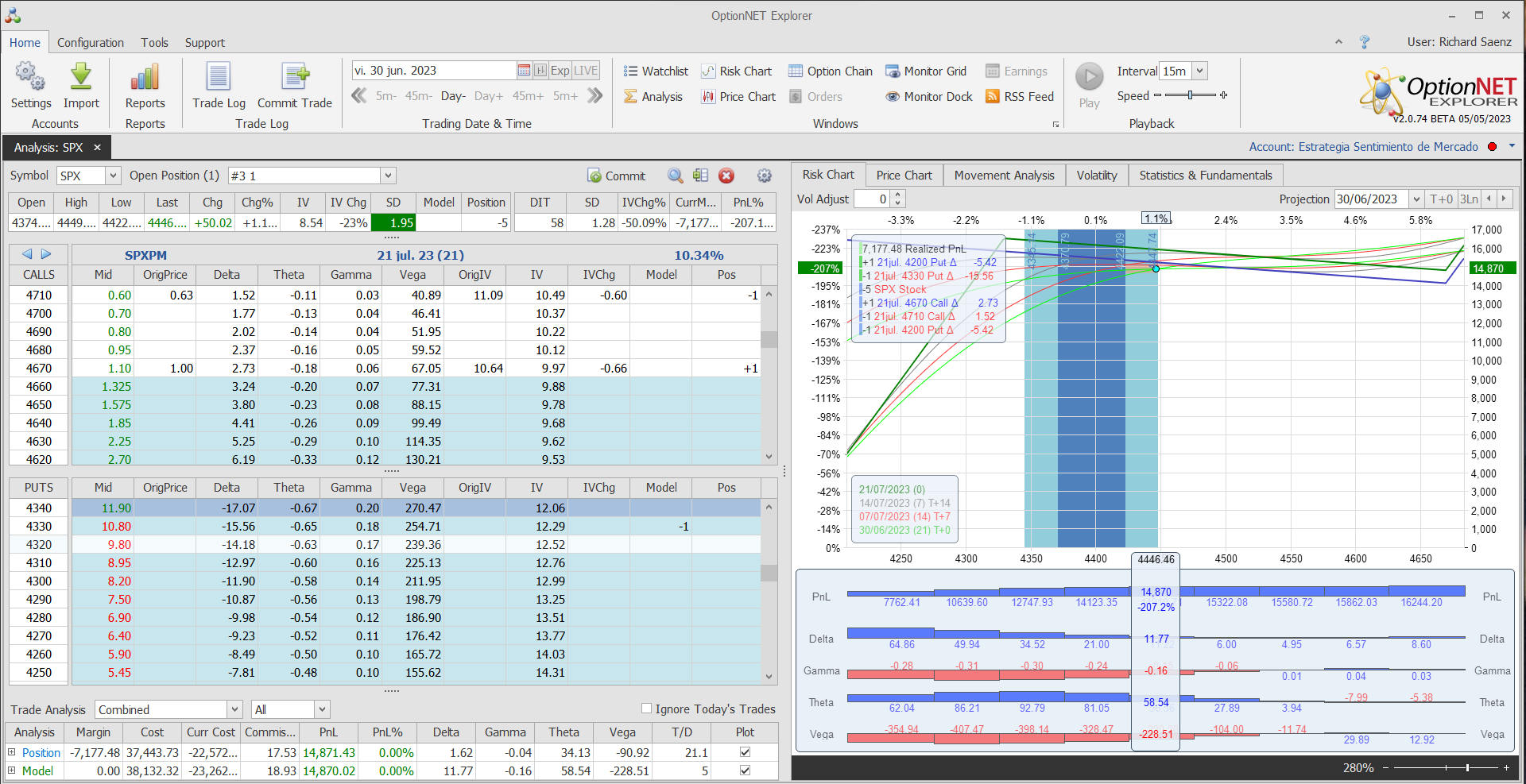
Task: Uncheck the Plot checkbox for Position row
Action: [745, 751]
